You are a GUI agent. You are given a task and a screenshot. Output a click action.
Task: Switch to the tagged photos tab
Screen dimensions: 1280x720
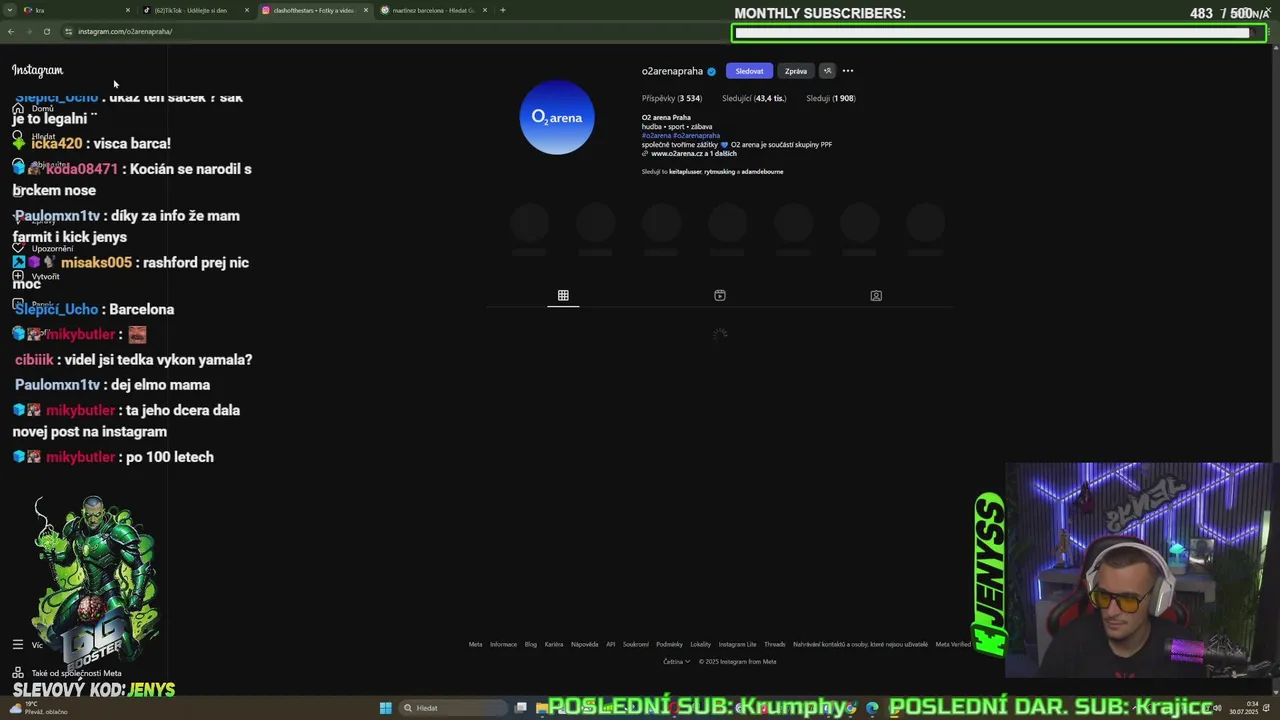click(876, 296)
